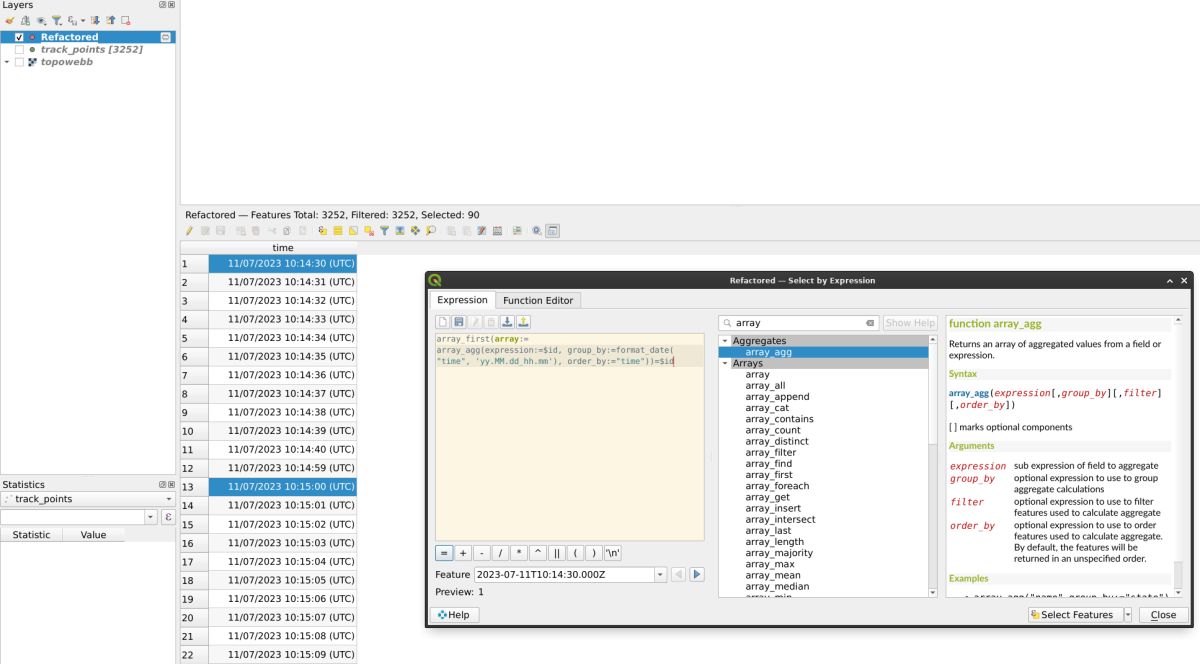1200x664 pixels.
Task: Select the Expression tab
Action: (x=463, y=300)
